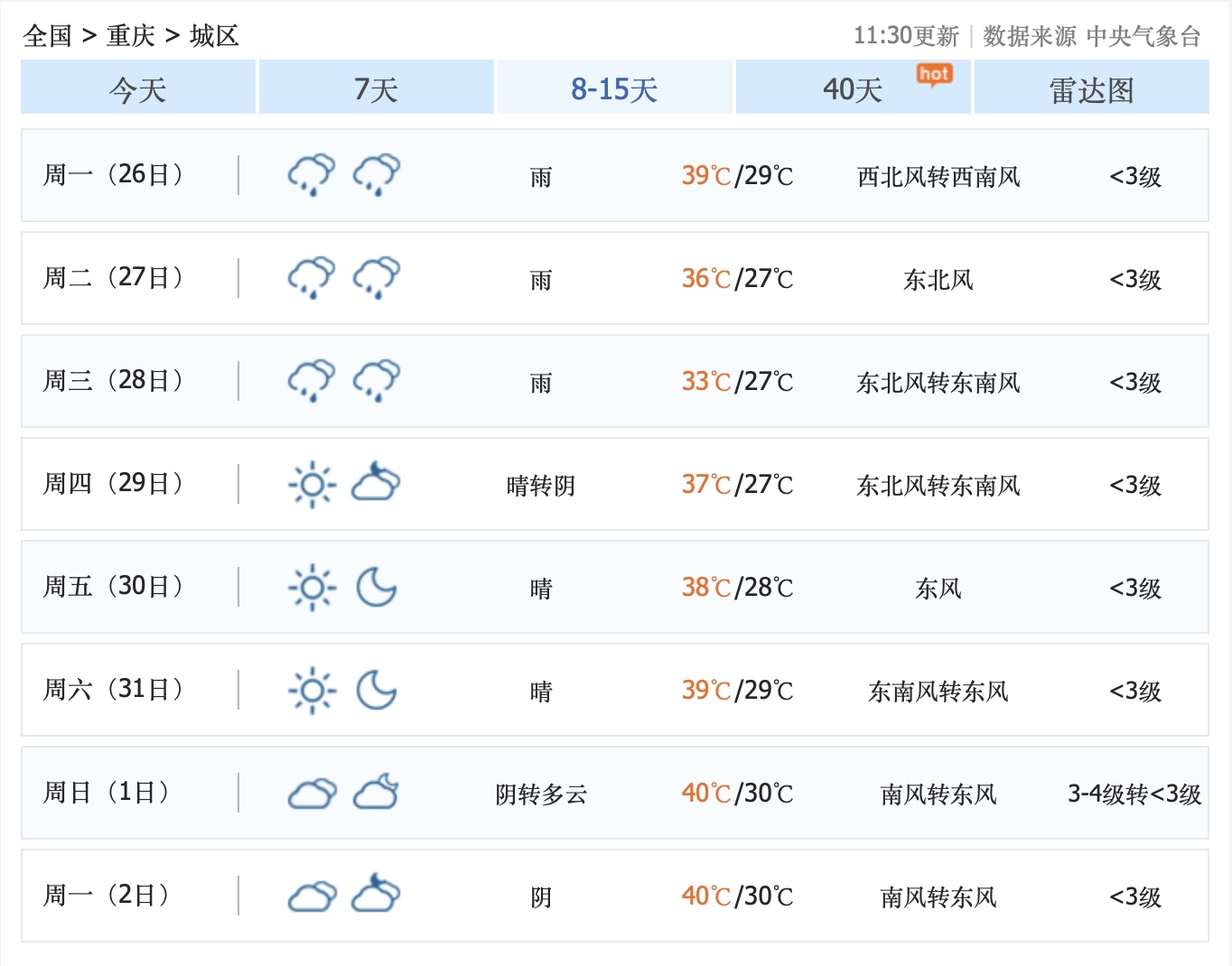
Task: Click 城区 breadcrumb link
Action: (214, 36)
